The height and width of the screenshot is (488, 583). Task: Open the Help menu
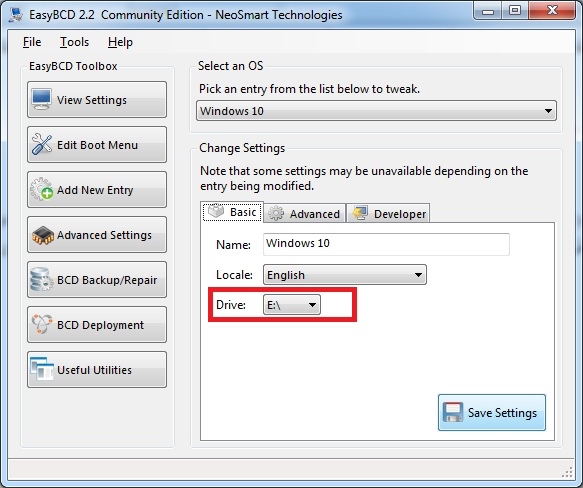coord(120,42)
